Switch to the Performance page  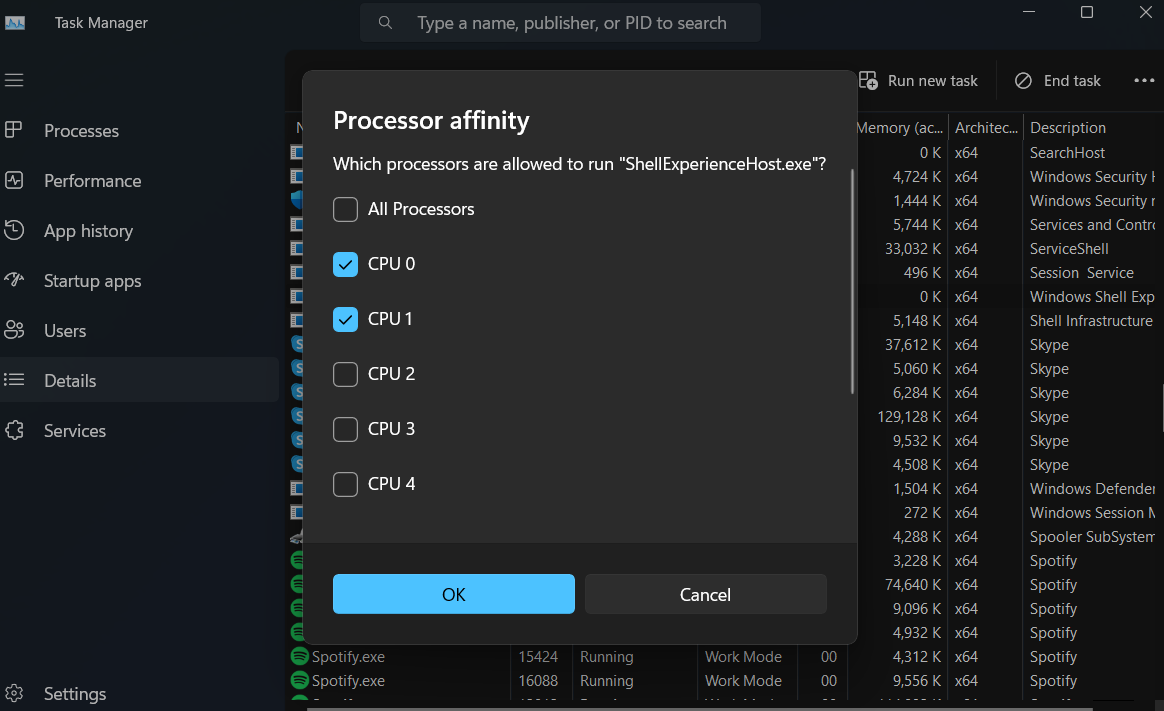click(140, 180)
